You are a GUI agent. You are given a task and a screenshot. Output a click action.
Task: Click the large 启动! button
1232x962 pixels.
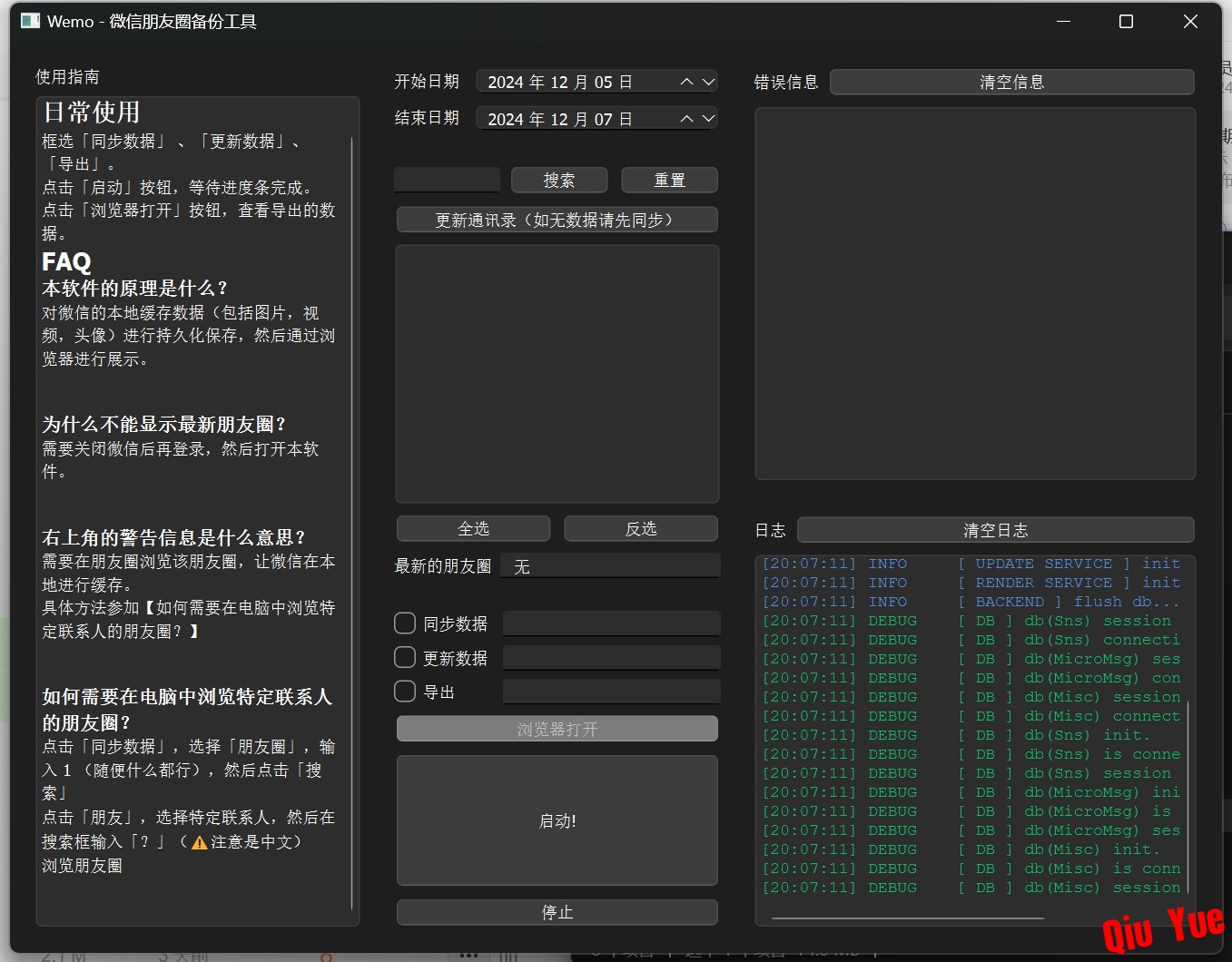point(557,820)
